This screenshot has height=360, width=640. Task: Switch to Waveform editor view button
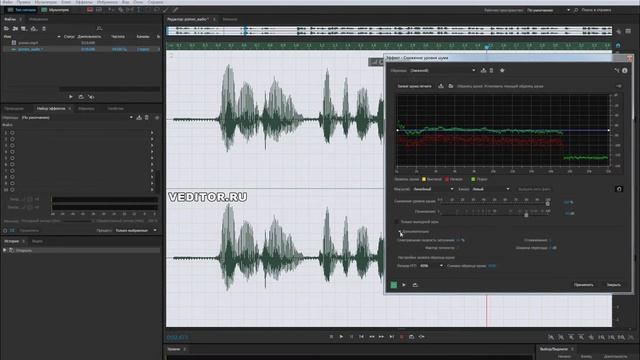(21, 10)
